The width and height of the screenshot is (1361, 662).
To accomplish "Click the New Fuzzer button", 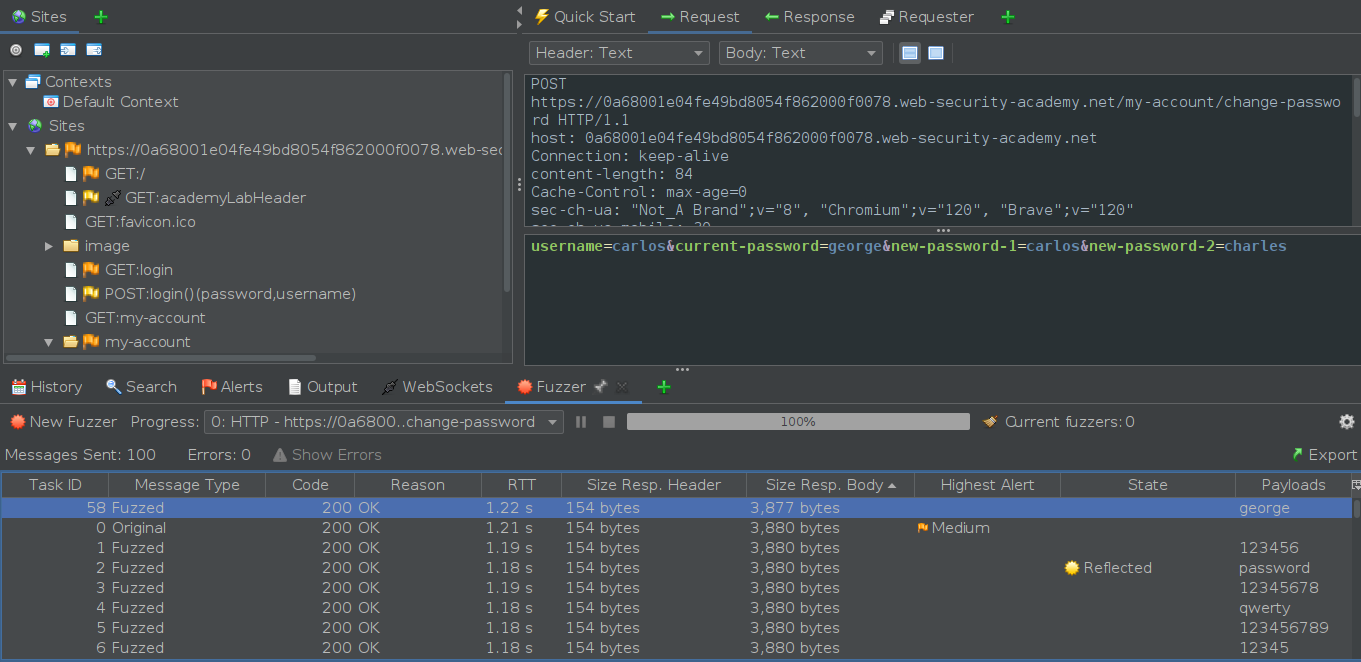I will 63,422.
